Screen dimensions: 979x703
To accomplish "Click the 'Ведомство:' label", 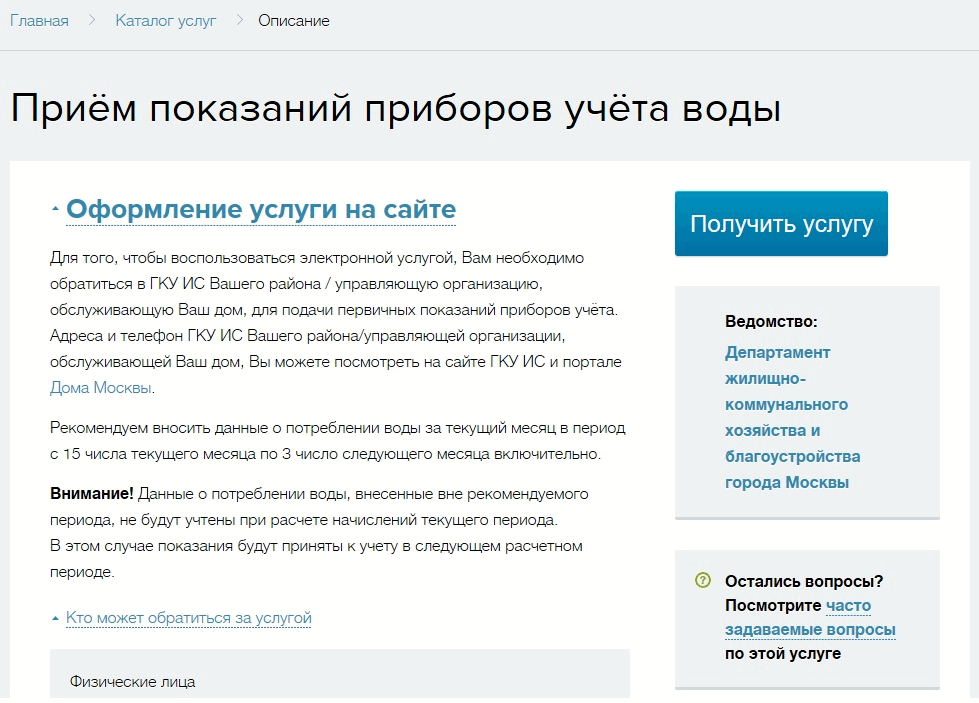I will tap(771, 322).
